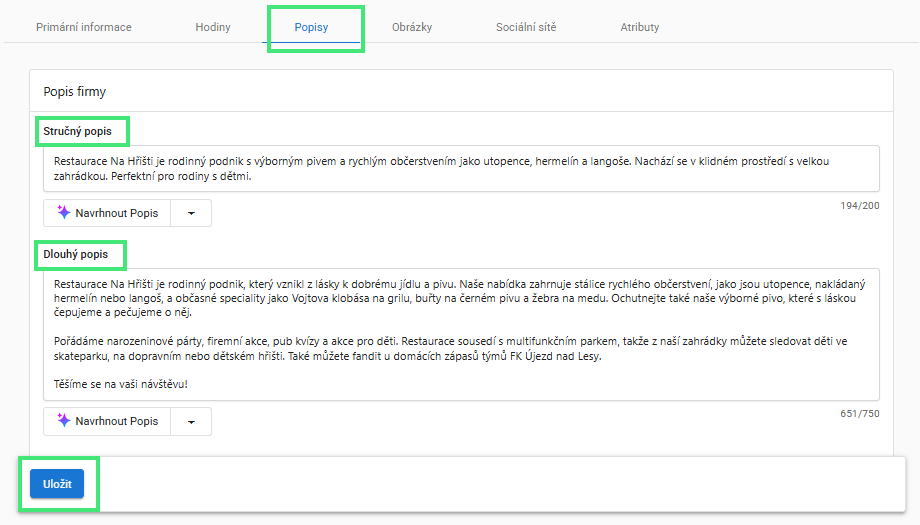The image size is (920, 525).
Task: Click Navrhnout Popis under Stručný popis
Action: click(107, 213)
